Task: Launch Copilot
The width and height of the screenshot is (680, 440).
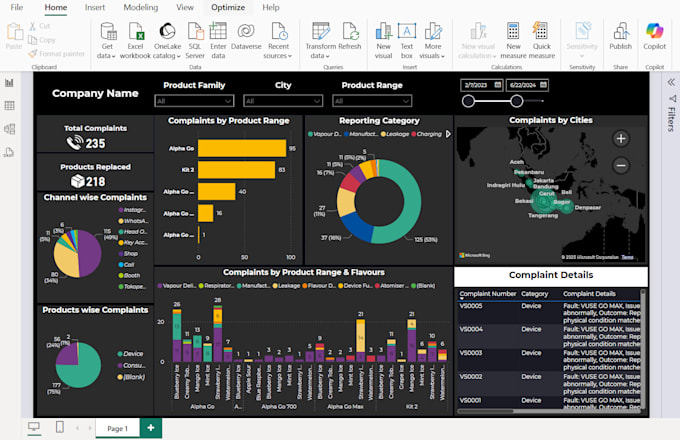Action: (654, 36)
